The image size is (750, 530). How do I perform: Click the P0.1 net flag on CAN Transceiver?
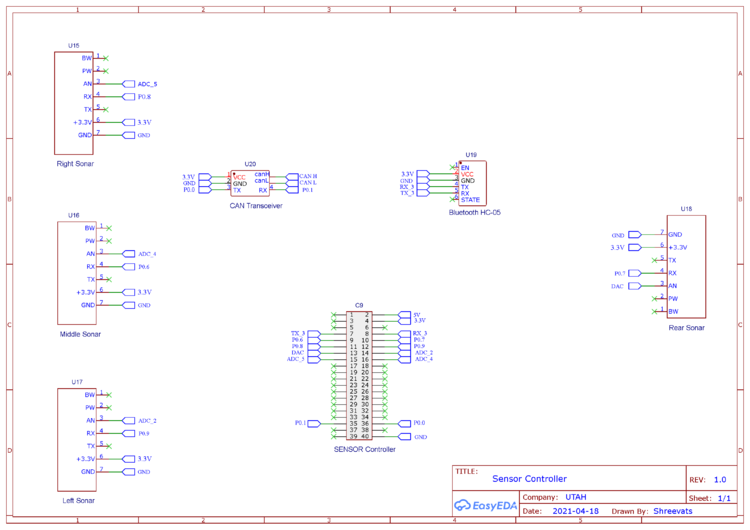click(x=292, y=190)
